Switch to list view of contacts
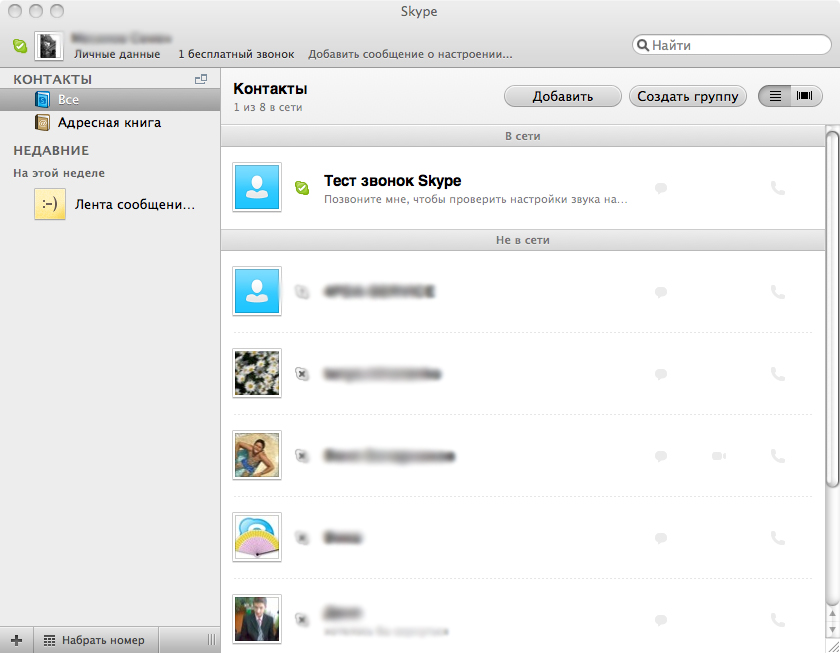840x653 pixels. [x=775, y=96]
